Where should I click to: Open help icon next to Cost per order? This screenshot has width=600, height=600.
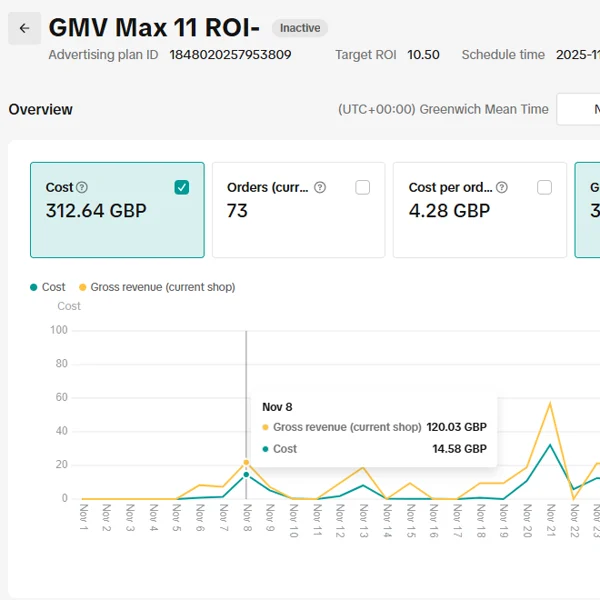(502, 188)
